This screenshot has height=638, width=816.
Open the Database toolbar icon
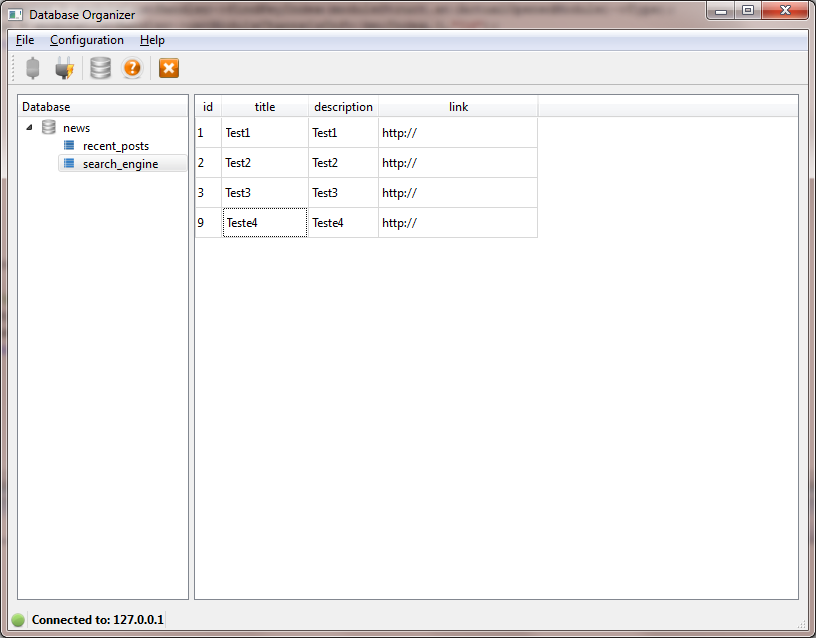(99, 67)
